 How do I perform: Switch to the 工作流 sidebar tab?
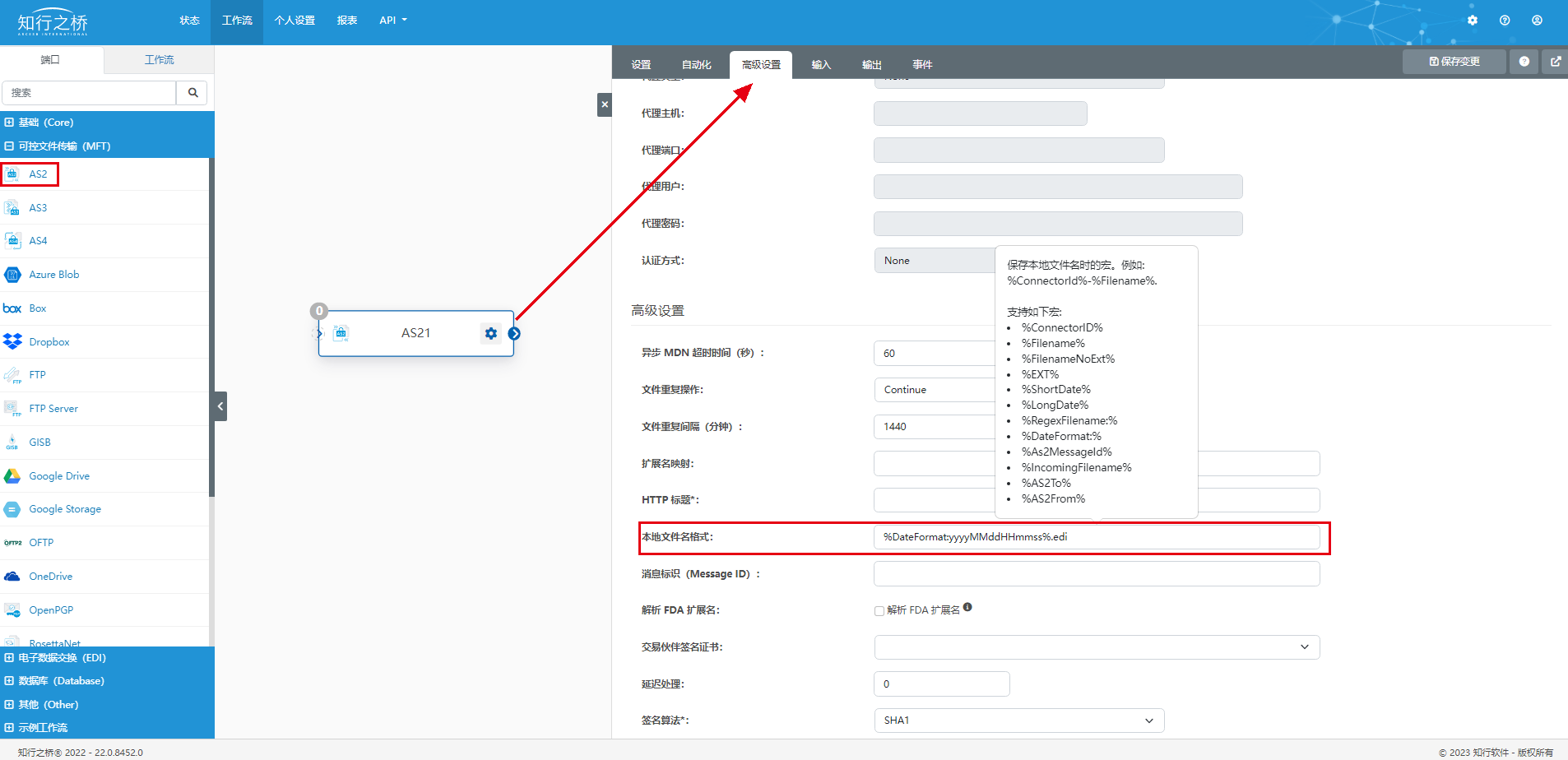coord(159,60)
